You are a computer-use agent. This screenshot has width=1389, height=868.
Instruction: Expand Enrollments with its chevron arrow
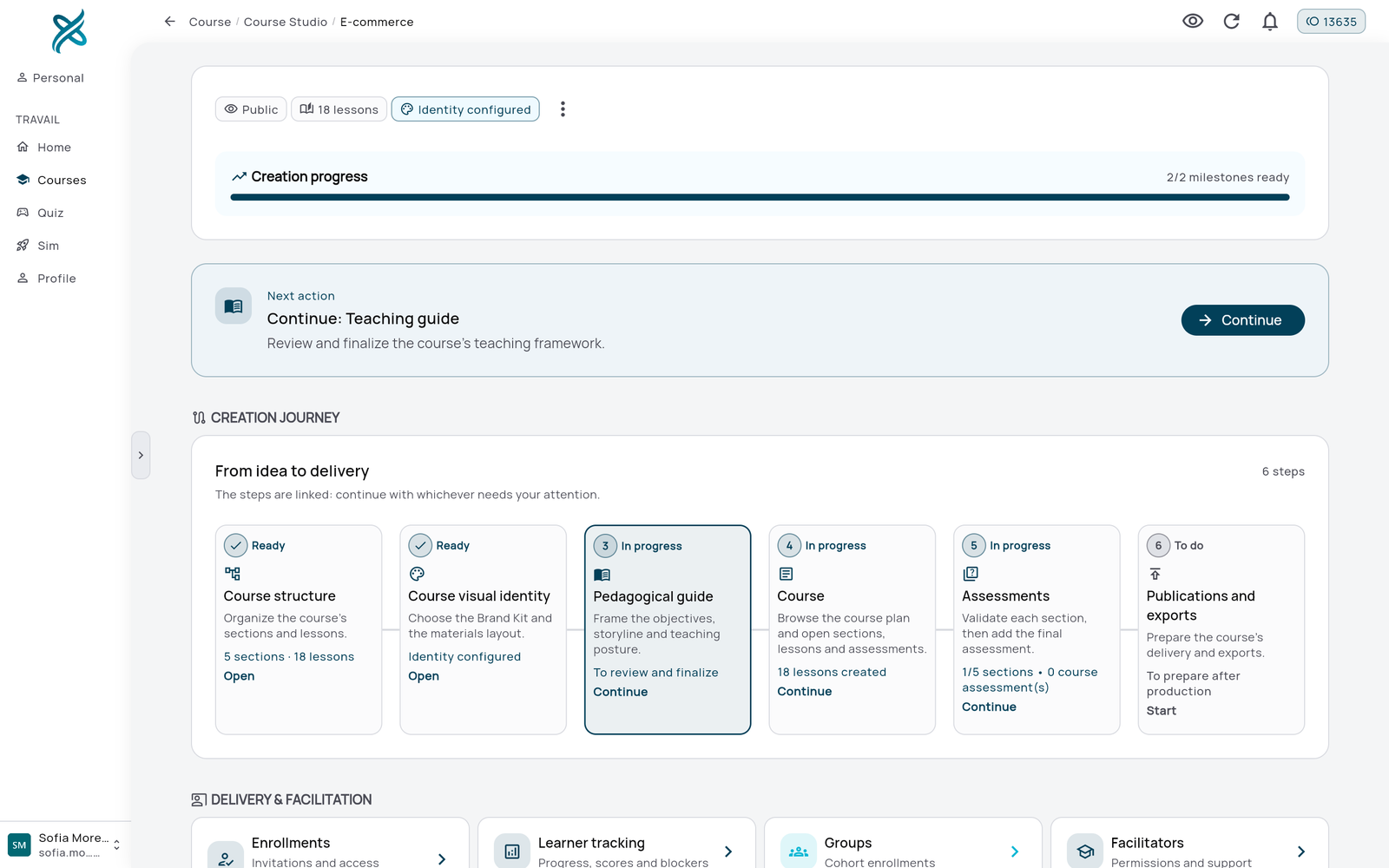click(x=442, y=859)
